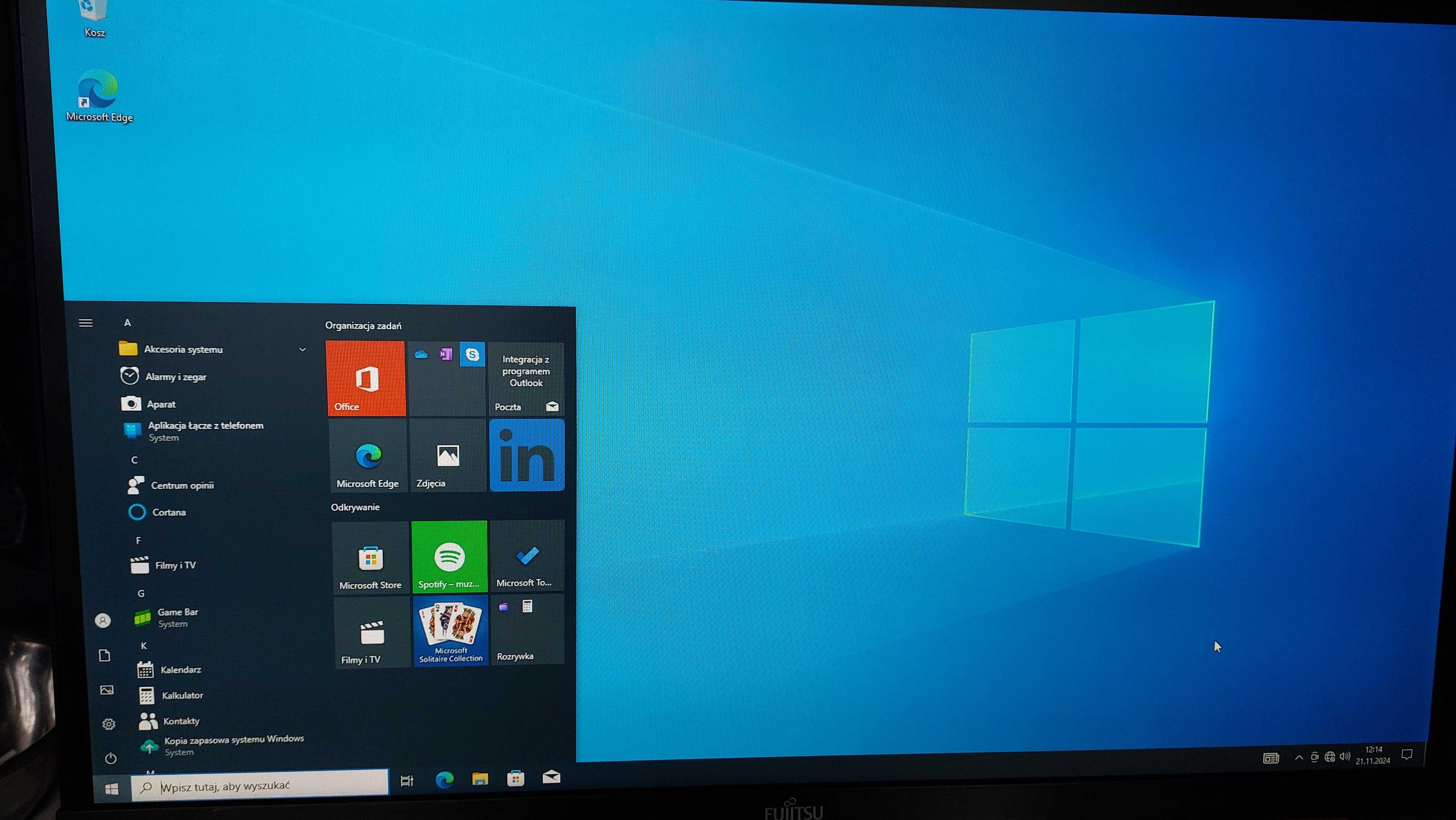Open Centrum opinii app
This screenshot has width=1456, height=820.
tap(182, 485)
